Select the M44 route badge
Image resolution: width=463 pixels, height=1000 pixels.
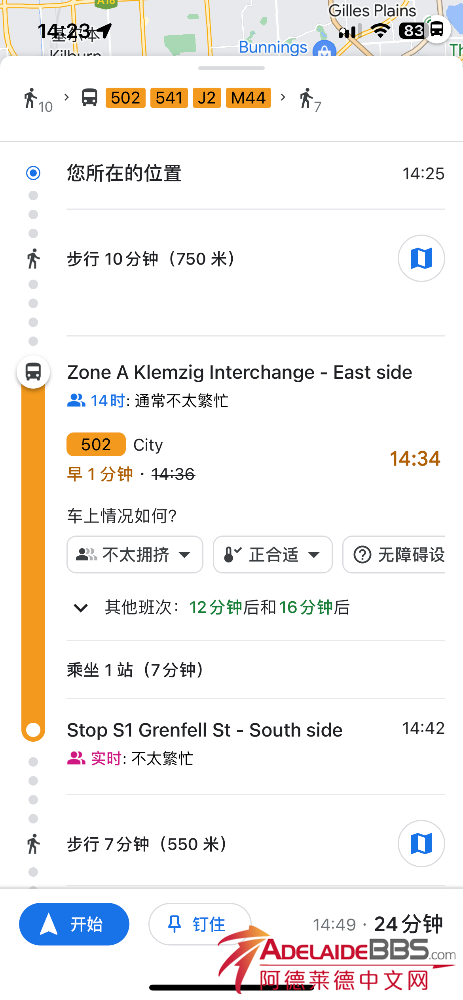(x=249, y=98)
